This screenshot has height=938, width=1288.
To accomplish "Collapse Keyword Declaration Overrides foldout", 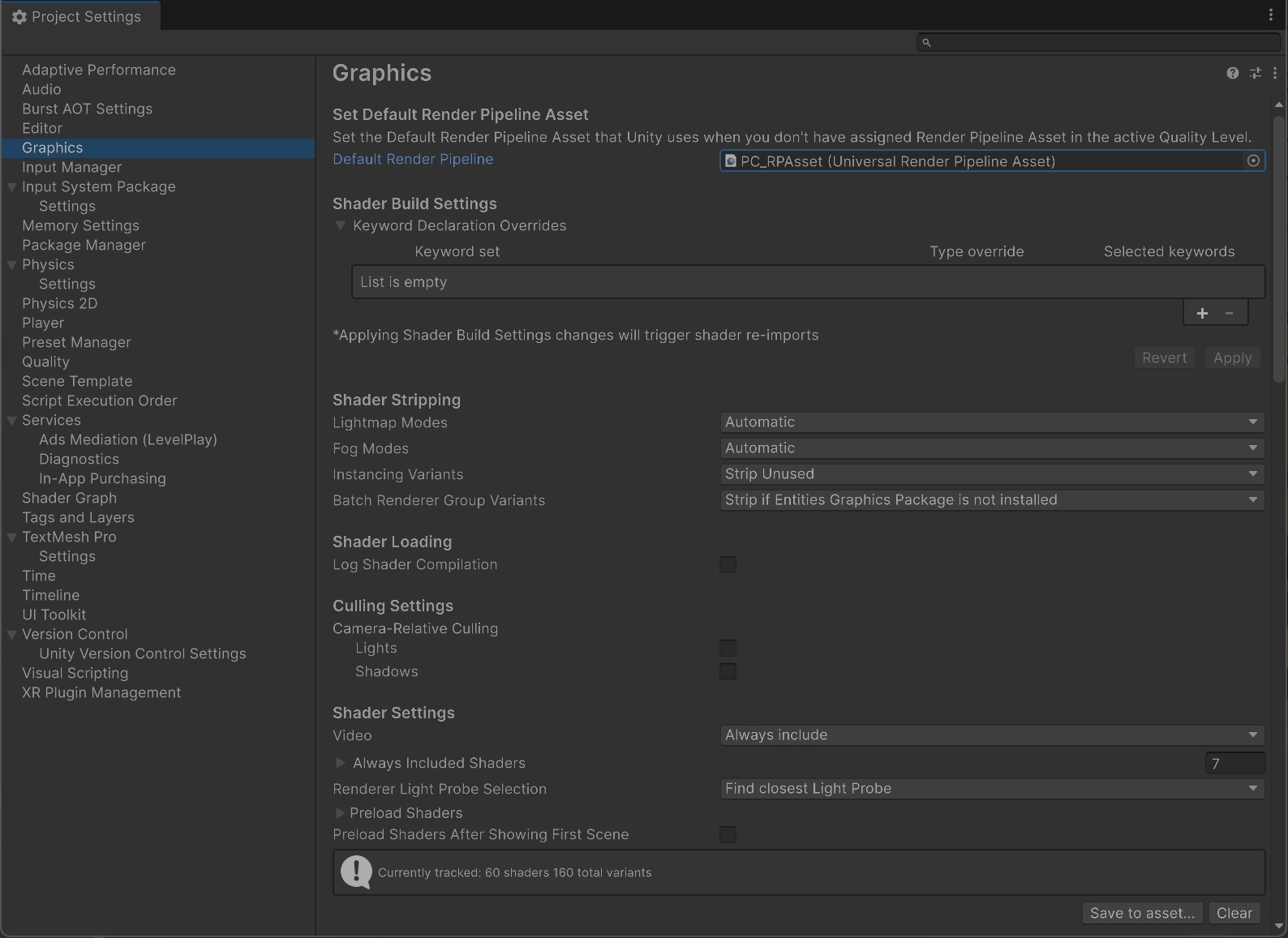I will [341, 225].
